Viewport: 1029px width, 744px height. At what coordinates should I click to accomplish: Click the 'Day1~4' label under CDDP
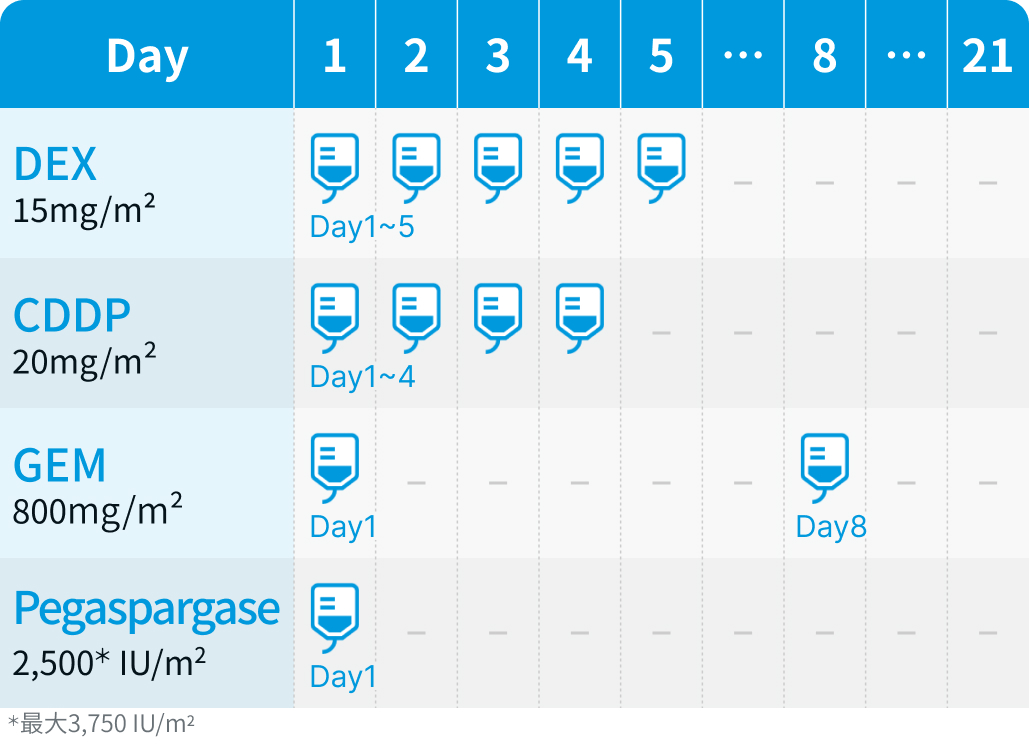pyautogui.click(x=362, y=377)
